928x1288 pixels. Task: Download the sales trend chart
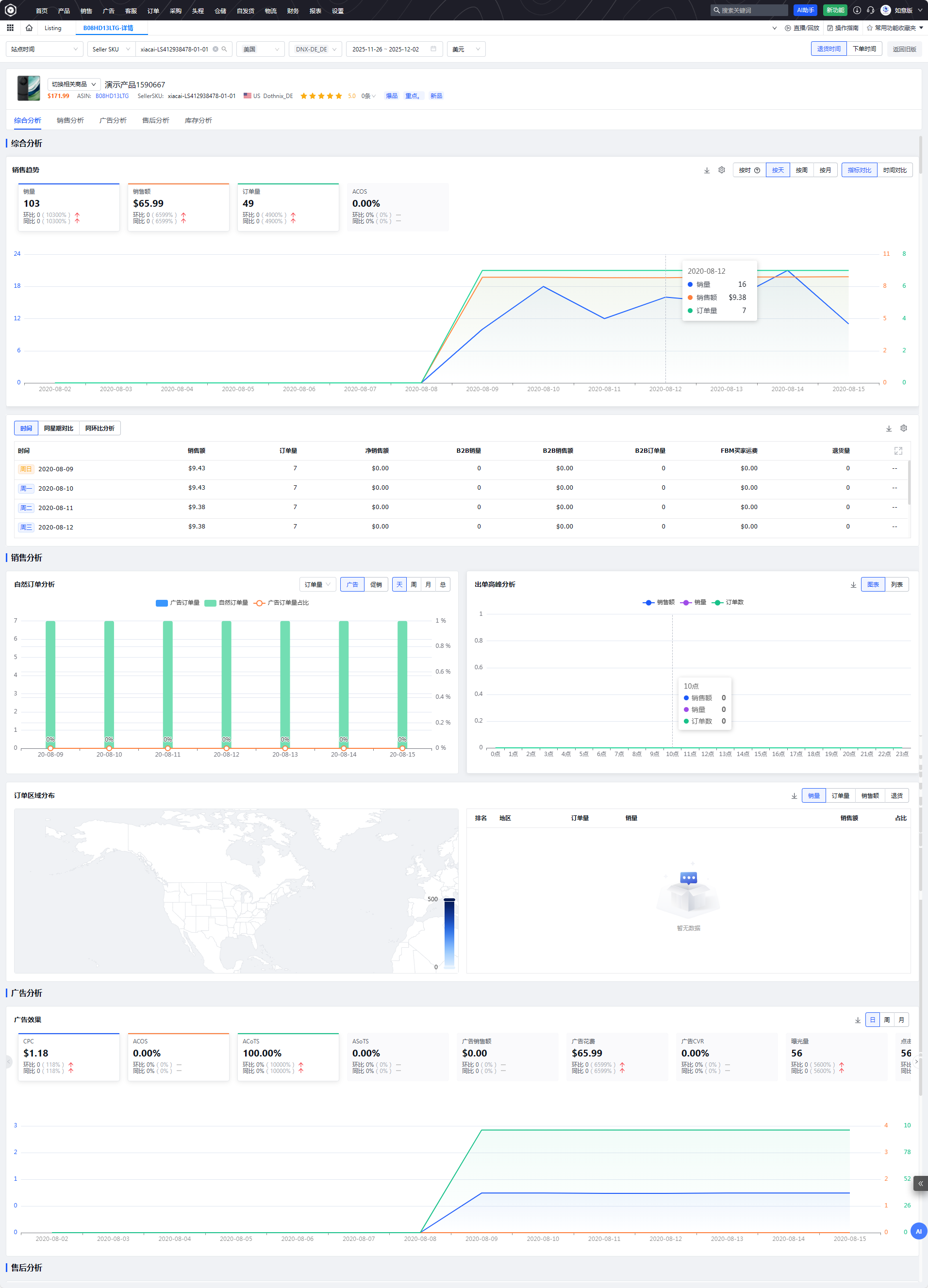click(x=707, y=170)
